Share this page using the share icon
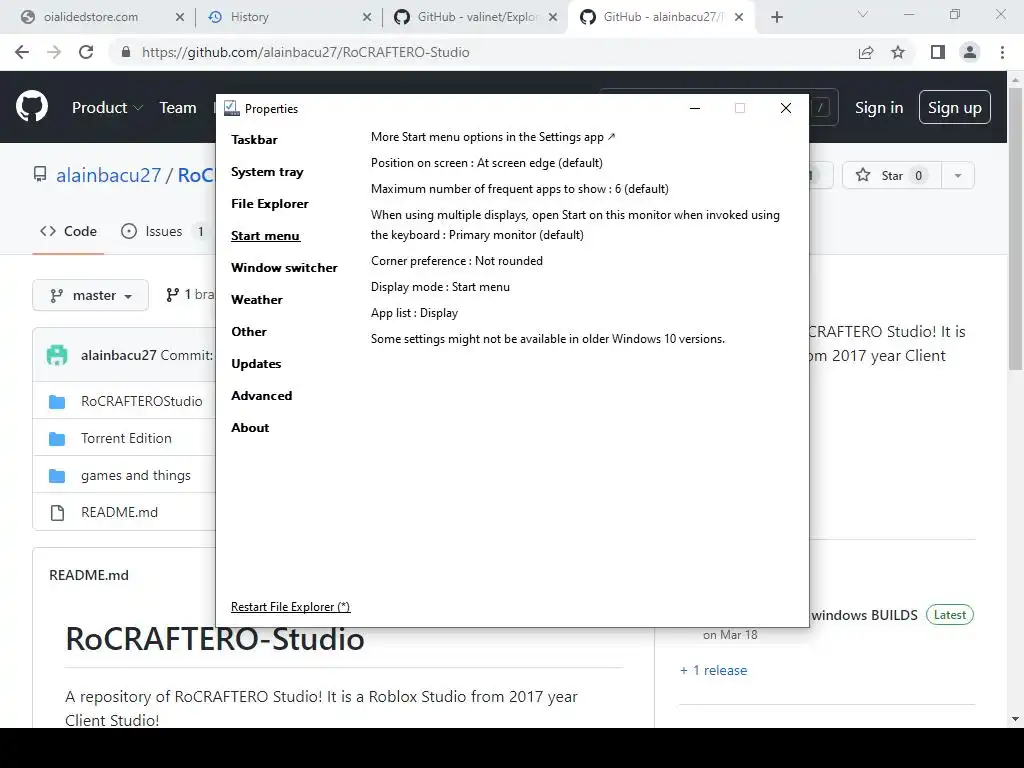1024x768 pixels. (866, 52)
